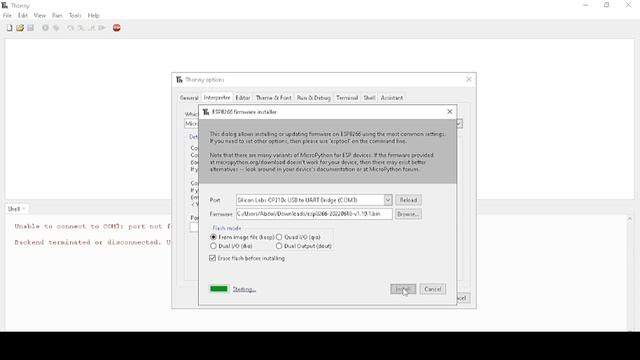This screenshot has height=360, width=640.
Task: Click the Firmware path input field
Action: pos(314,214)
